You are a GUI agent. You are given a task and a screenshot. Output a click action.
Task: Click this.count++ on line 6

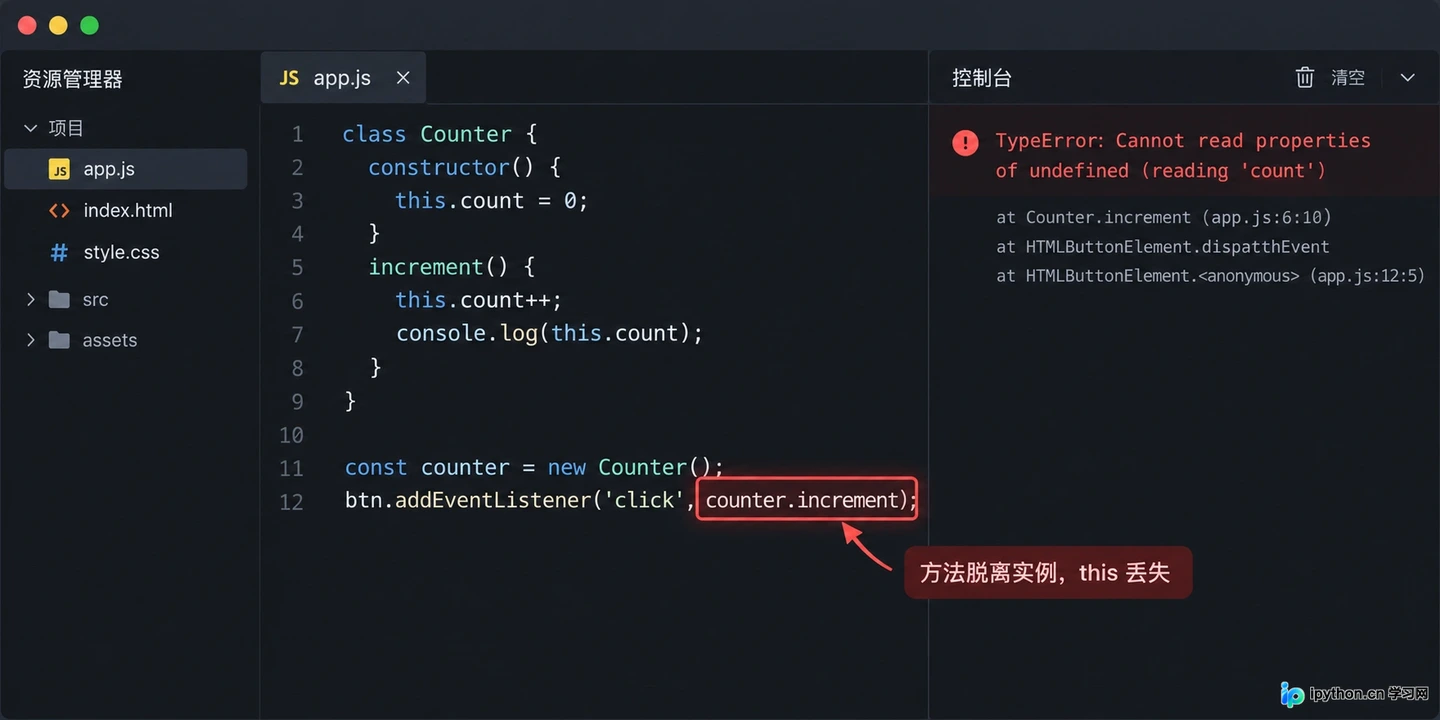click(x=479, y=300)
